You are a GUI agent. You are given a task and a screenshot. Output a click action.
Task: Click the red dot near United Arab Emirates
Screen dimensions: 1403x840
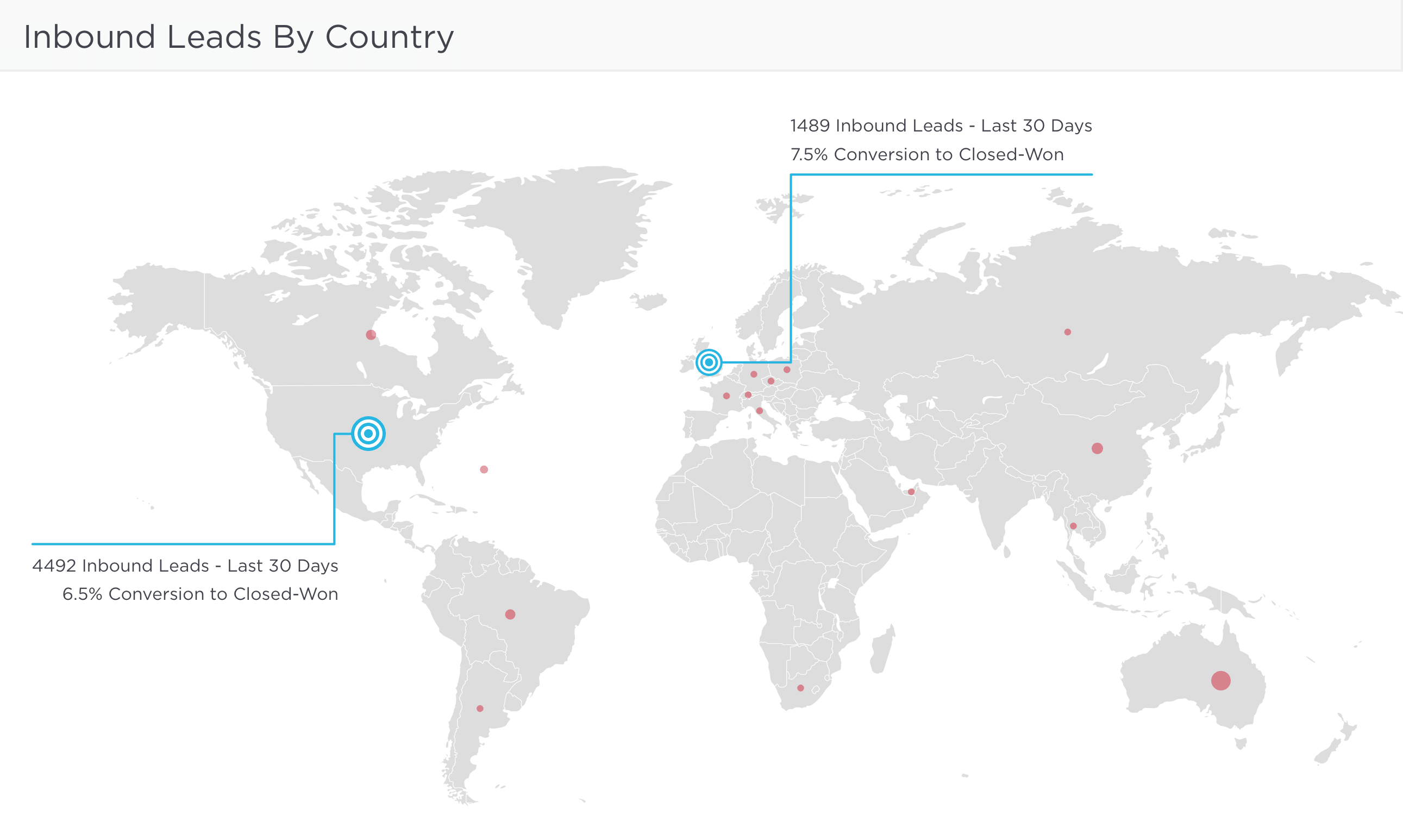(x=911, y=492)
